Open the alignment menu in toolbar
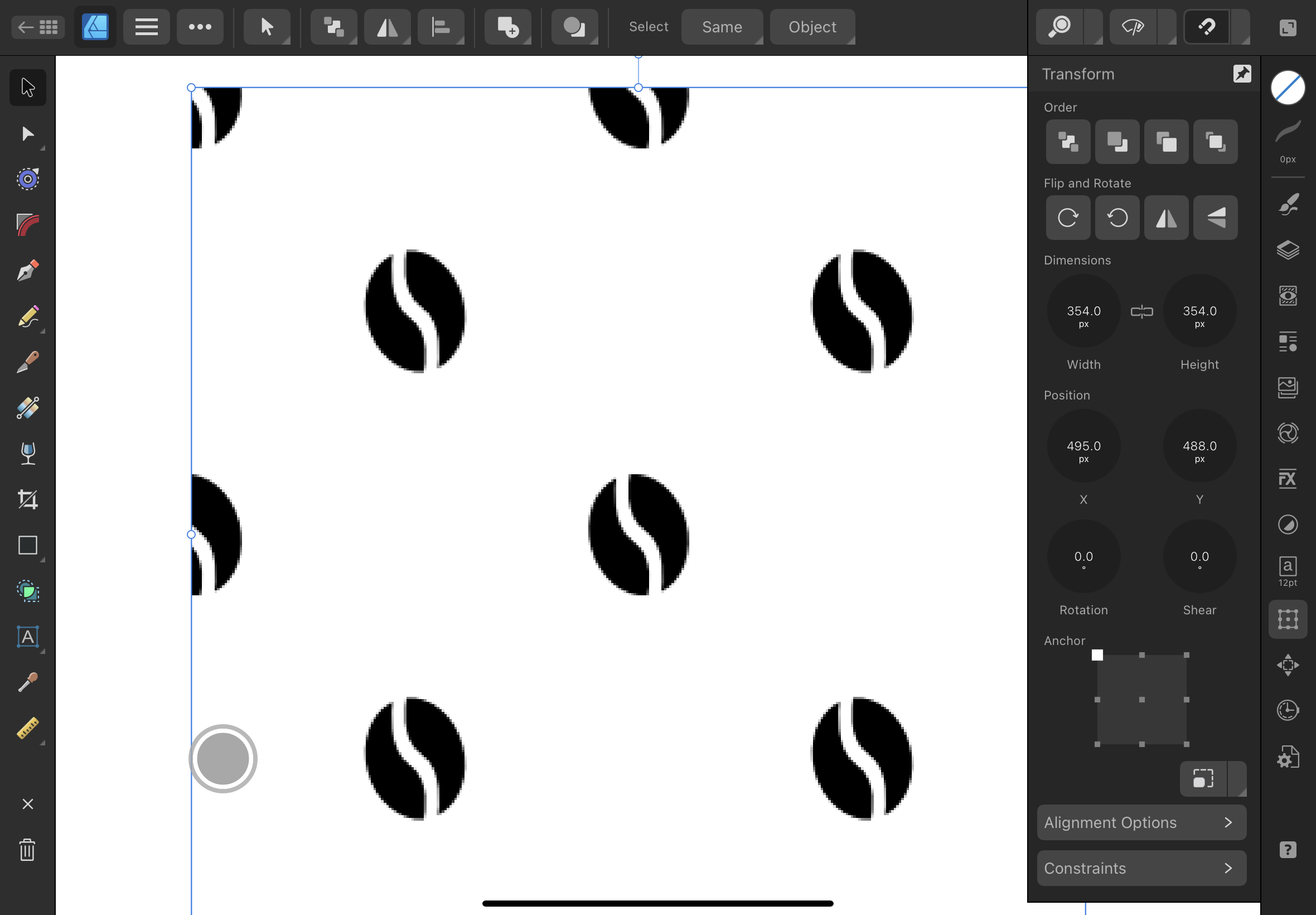1316x915 pixels. click(441, 27)
